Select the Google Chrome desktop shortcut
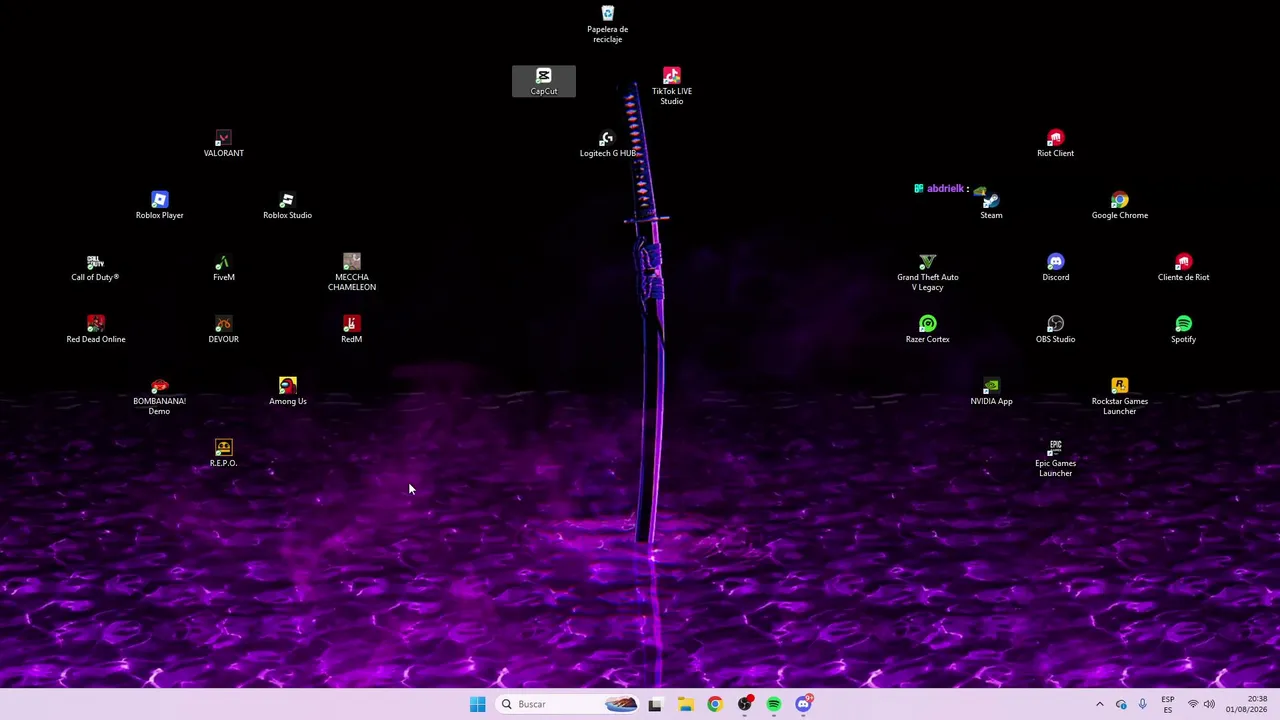The image size is (1280, 720). 1119,205
